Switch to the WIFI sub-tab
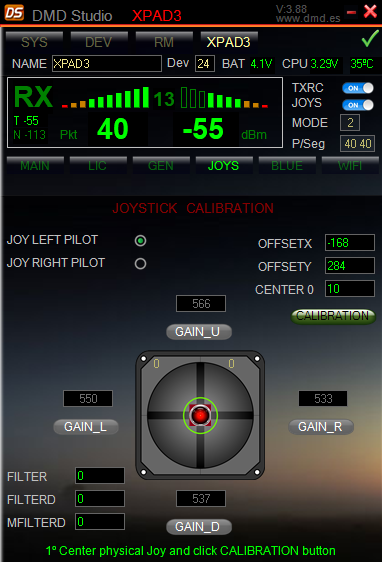This screenshot has width=382, height=562. point(350,165)
